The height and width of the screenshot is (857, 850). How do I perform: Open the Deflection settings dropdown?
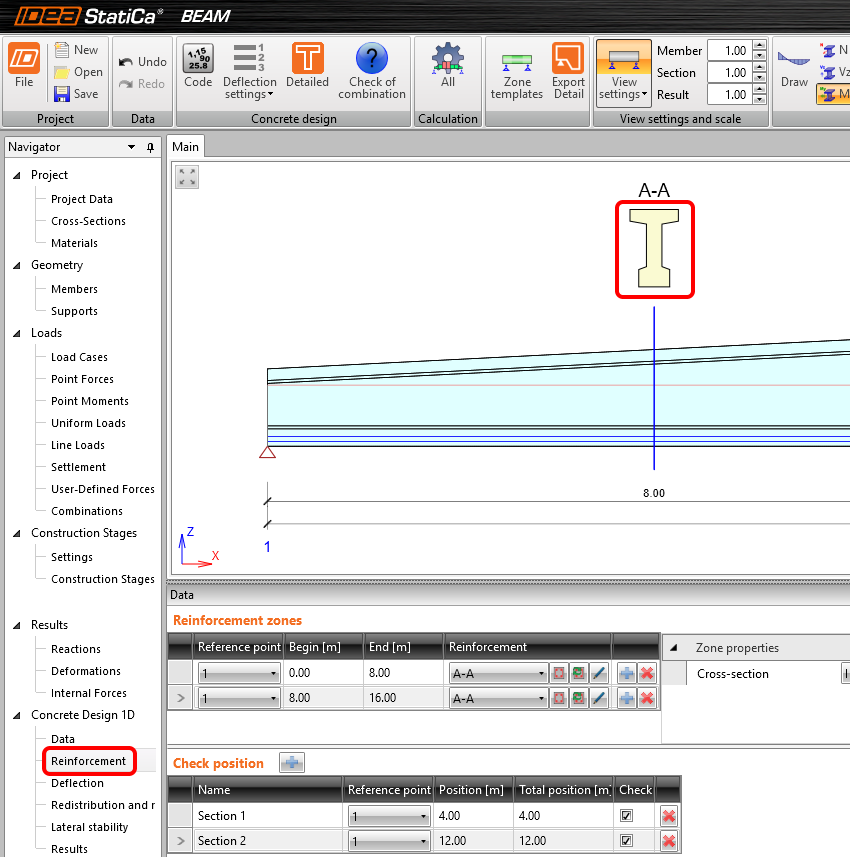pos(250,88)
